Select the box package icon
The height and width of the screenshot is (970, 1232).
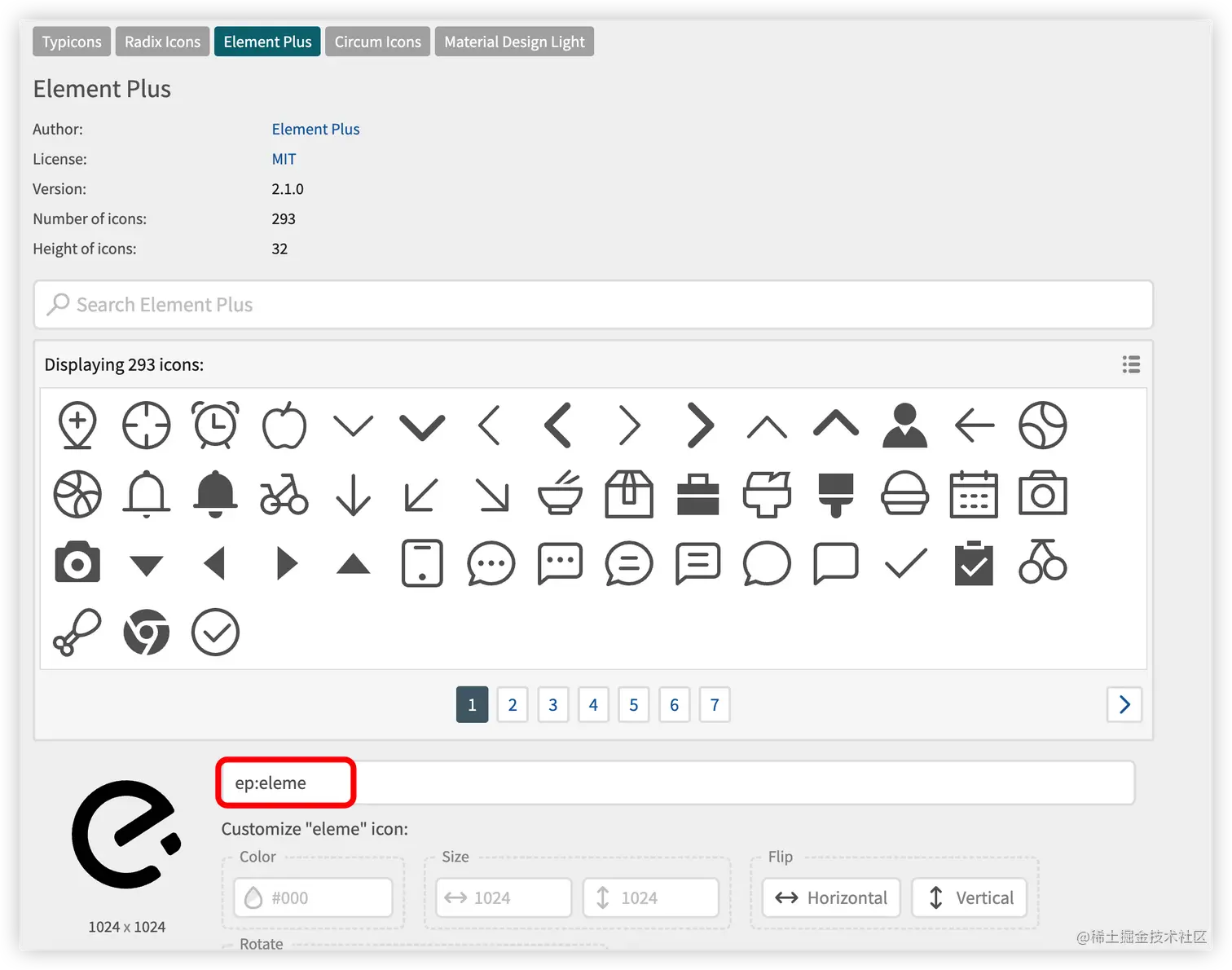(x=629, y=494)
